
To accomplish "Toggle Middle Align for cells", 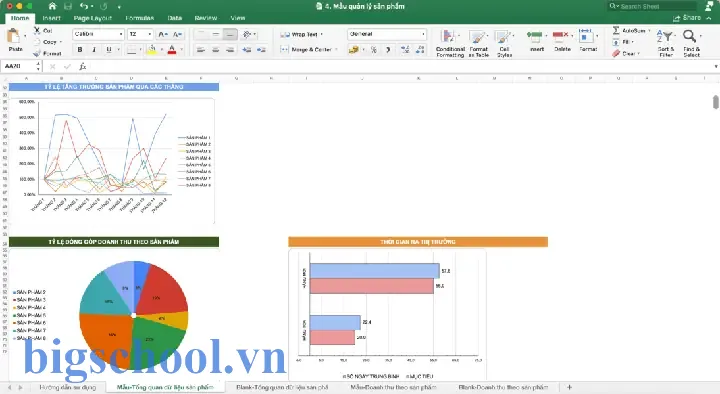I will (x=215, y=34).
